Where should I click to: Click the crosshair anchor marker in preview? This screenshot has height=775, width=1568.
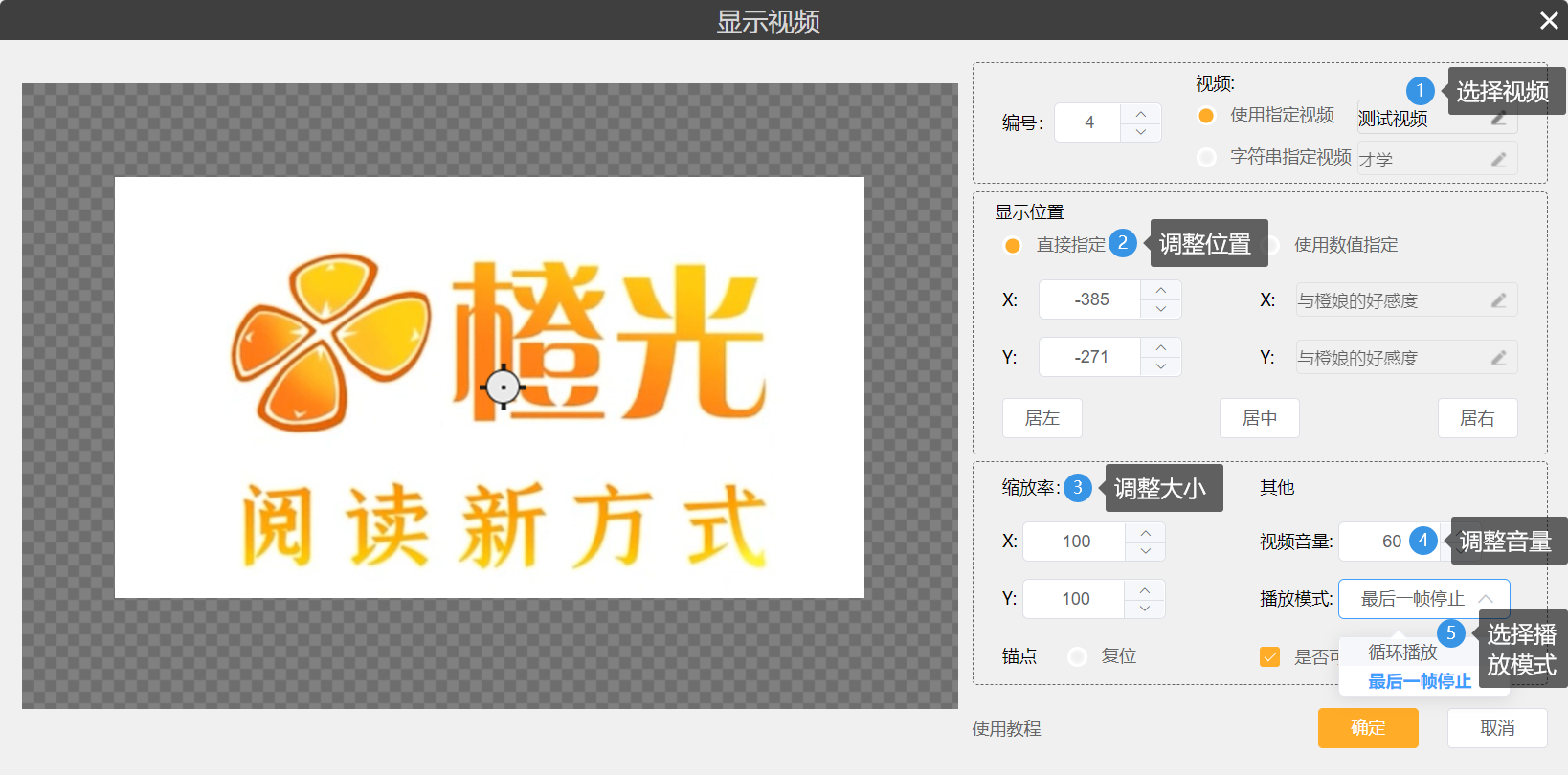[x=503, y=387]
